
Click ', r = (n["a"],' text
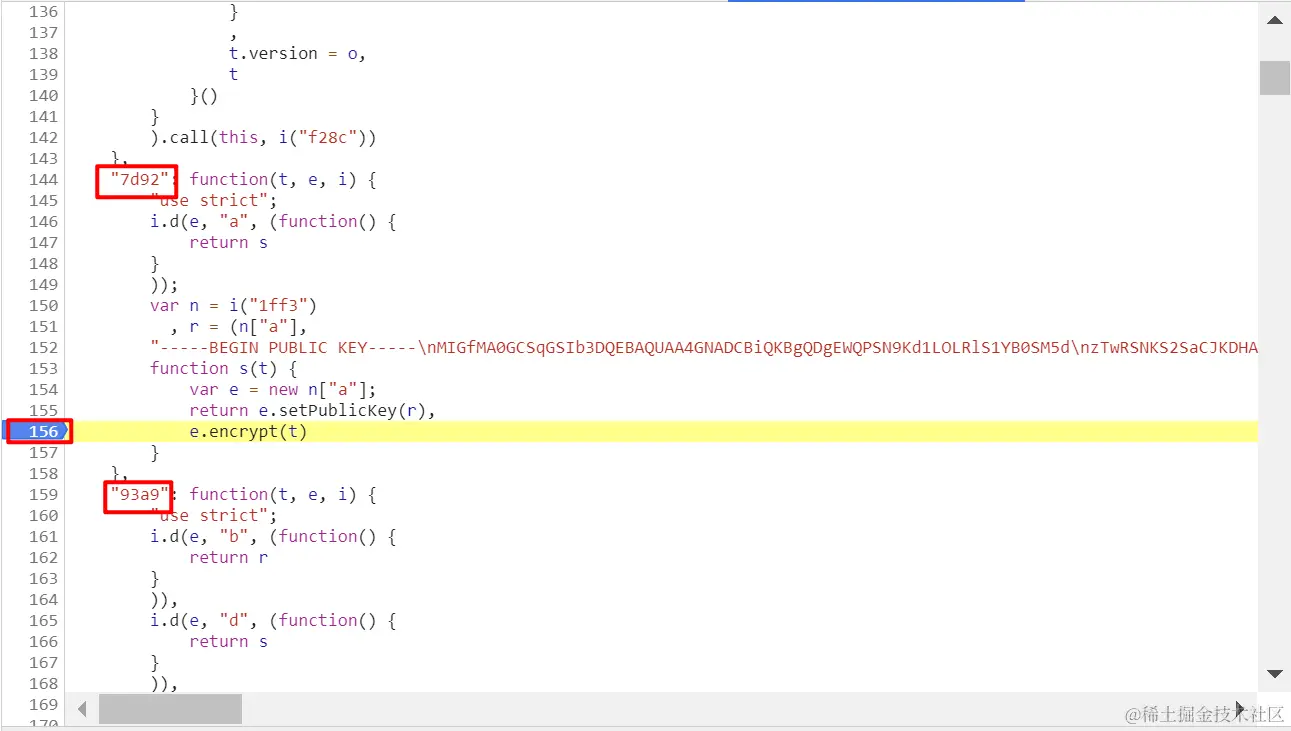click(x=239, y=326)
